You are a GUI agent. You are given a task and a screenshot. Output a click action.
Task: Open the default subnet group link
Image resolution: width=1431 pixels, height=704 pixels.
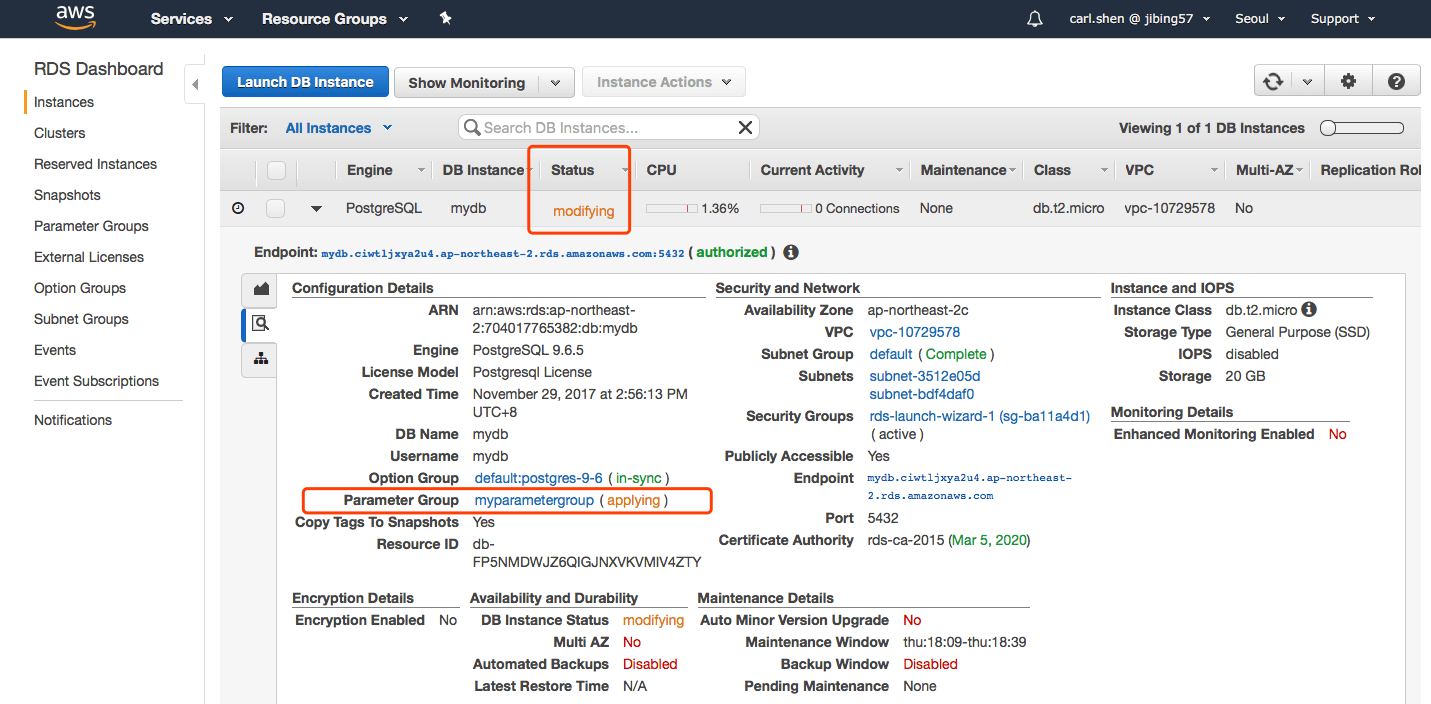point(891,354)
